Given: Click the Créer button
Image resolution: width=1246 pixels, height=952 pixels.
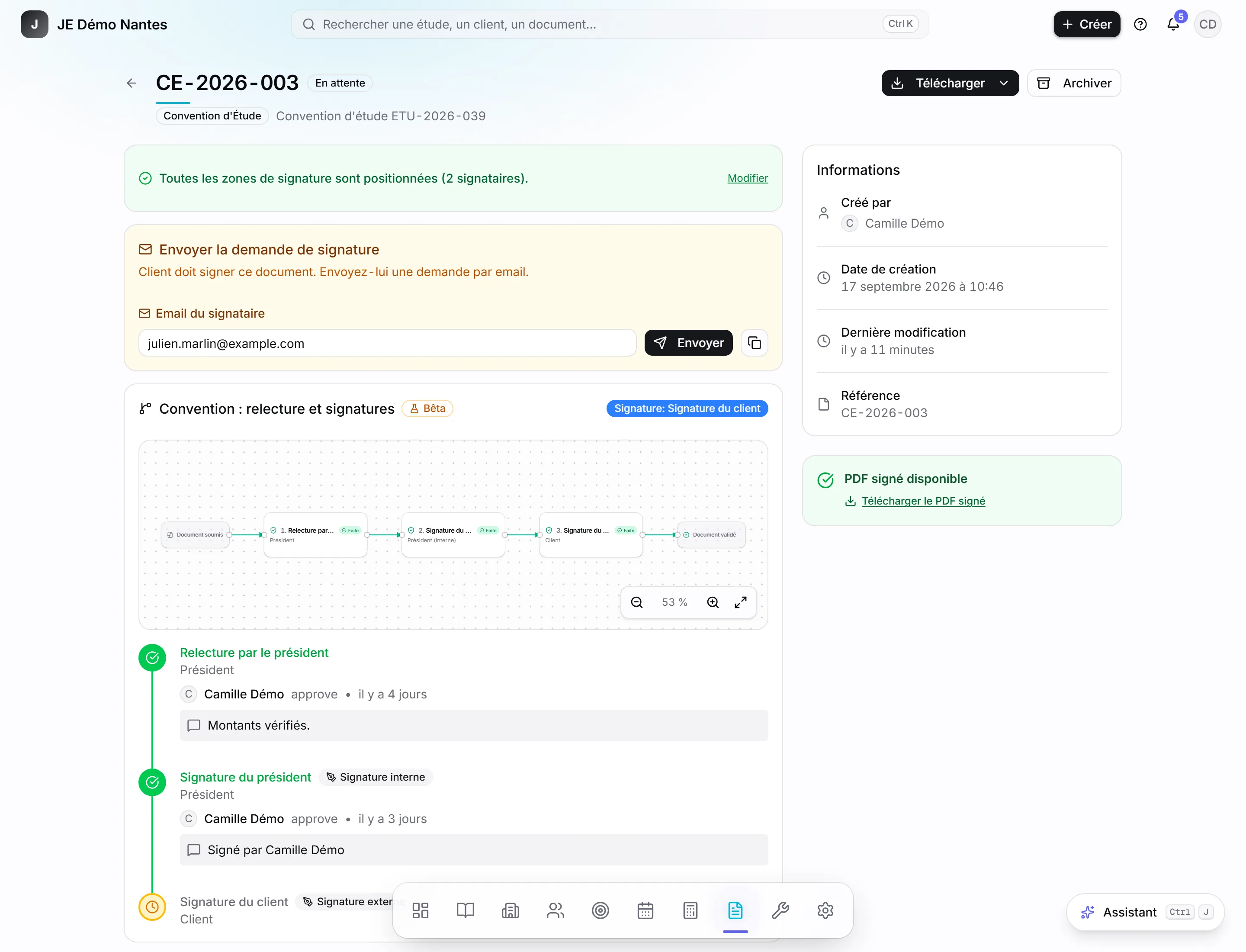Looking at the screenshot, I should pos(1087,24).
